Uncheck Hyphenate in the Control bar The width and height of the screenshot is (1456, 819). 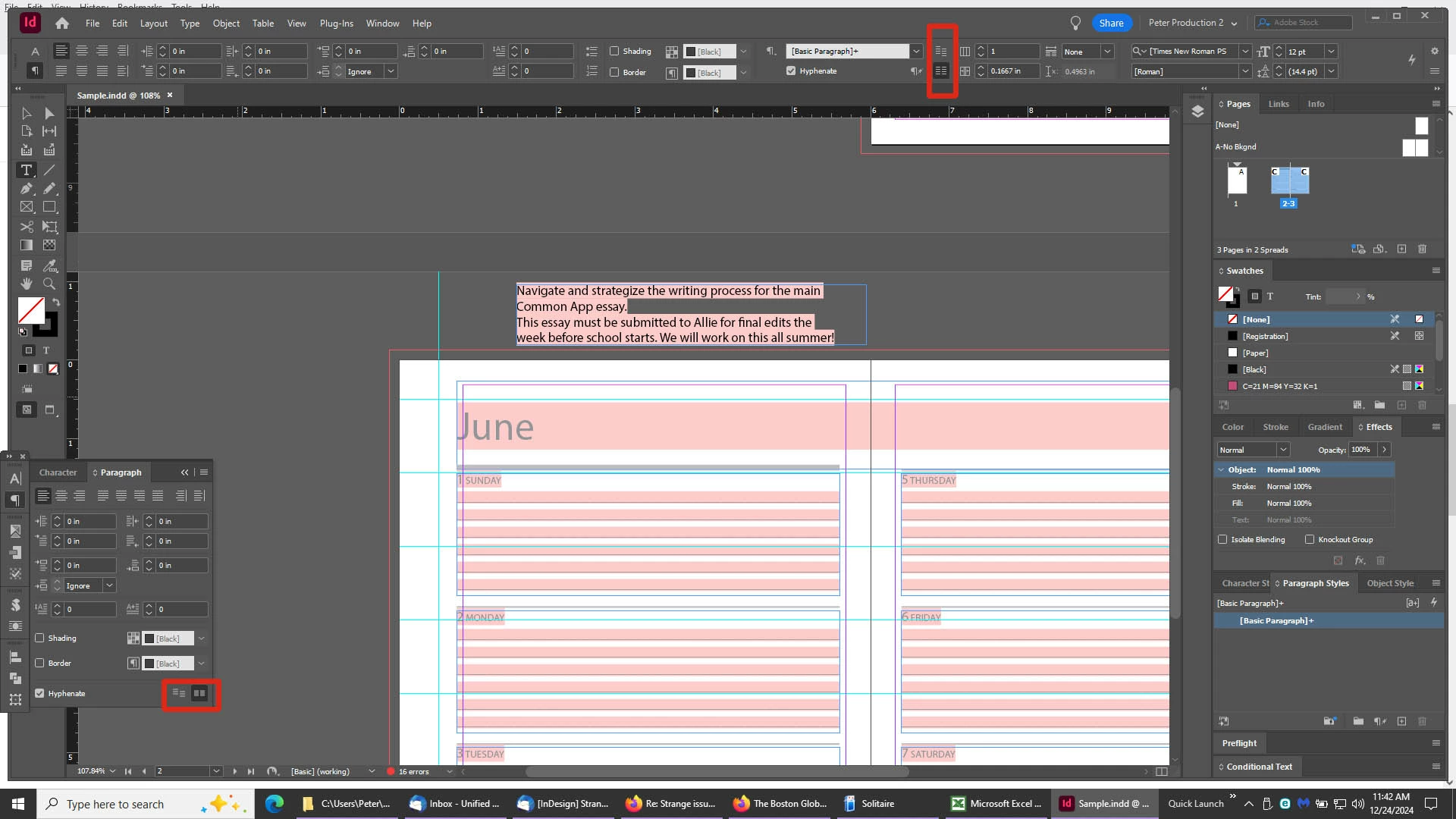pos(791,71)
